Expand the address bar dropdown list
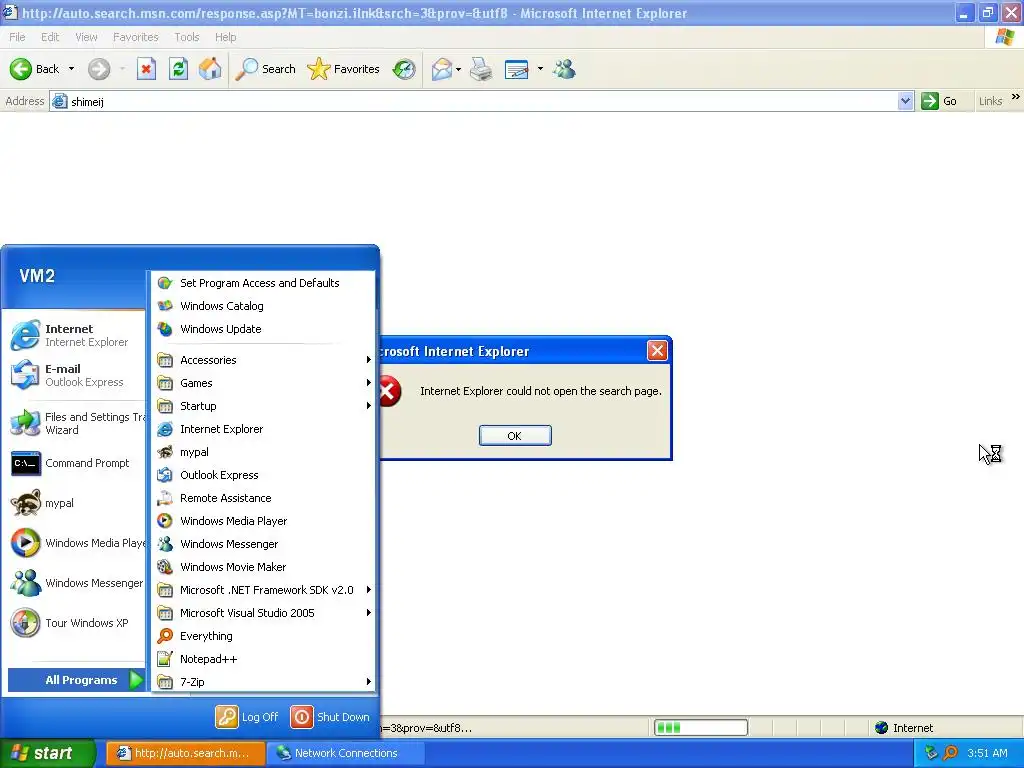1024x768 pixels. coord(905,101)
